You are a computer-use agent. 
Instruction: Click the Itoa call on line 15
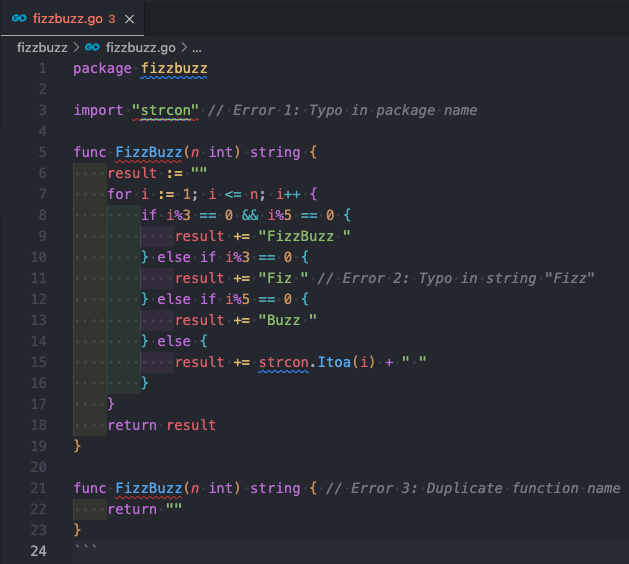pos(334,363)
